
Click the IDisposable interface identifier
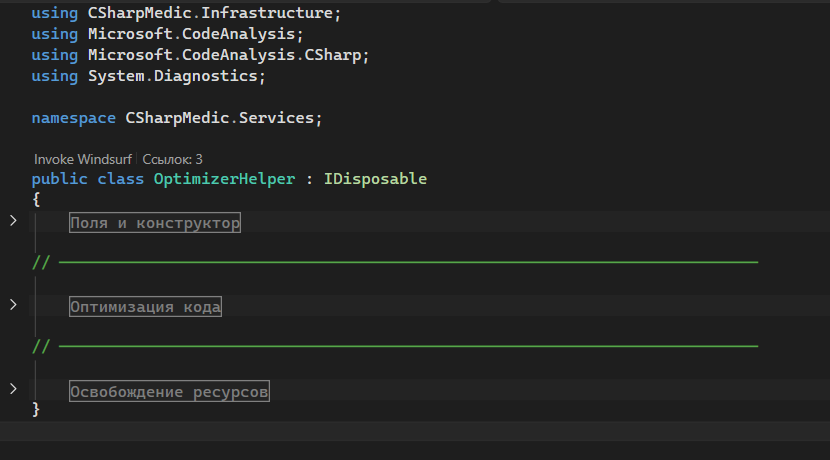click(375, 179)
